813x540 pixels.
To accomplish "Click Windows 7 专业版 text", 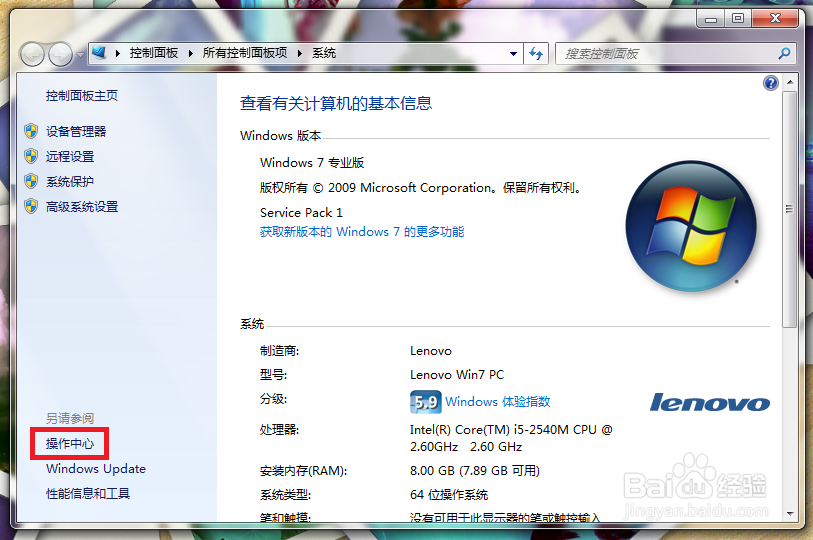I will (312, 162).
